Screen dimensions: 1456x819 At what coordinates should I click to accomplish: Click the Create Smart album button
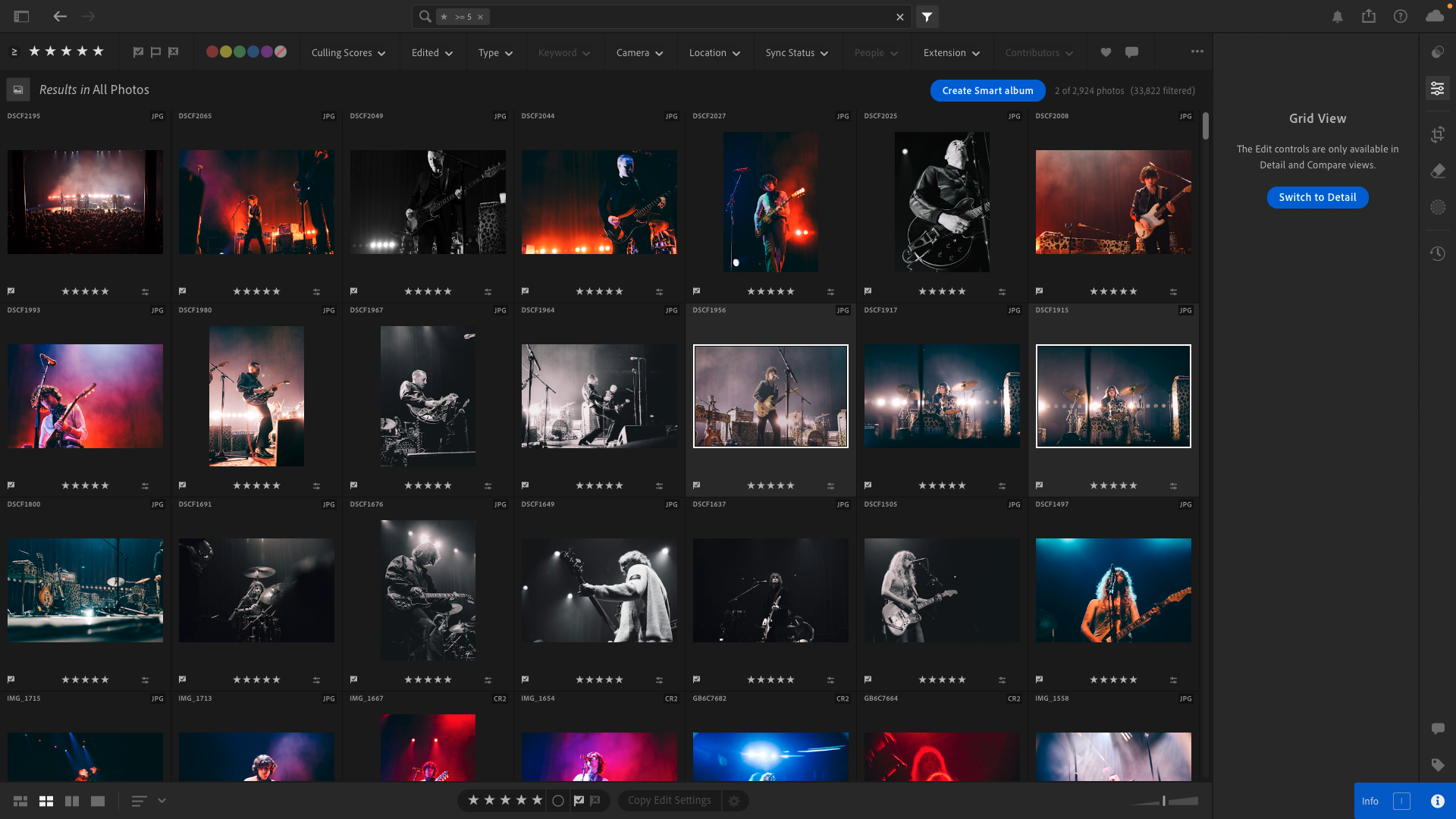[987, 90]
